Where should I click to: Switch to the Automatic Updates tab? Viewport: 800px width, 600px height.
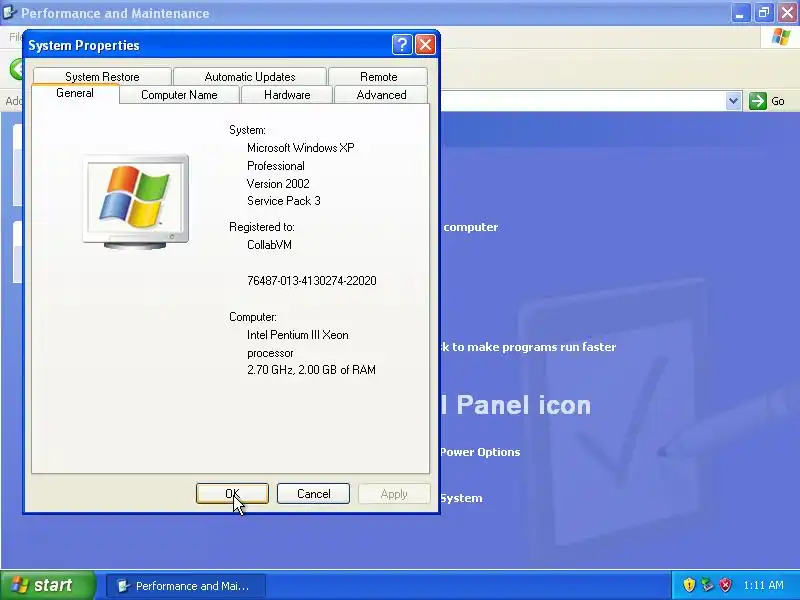(x=249, y=77)
